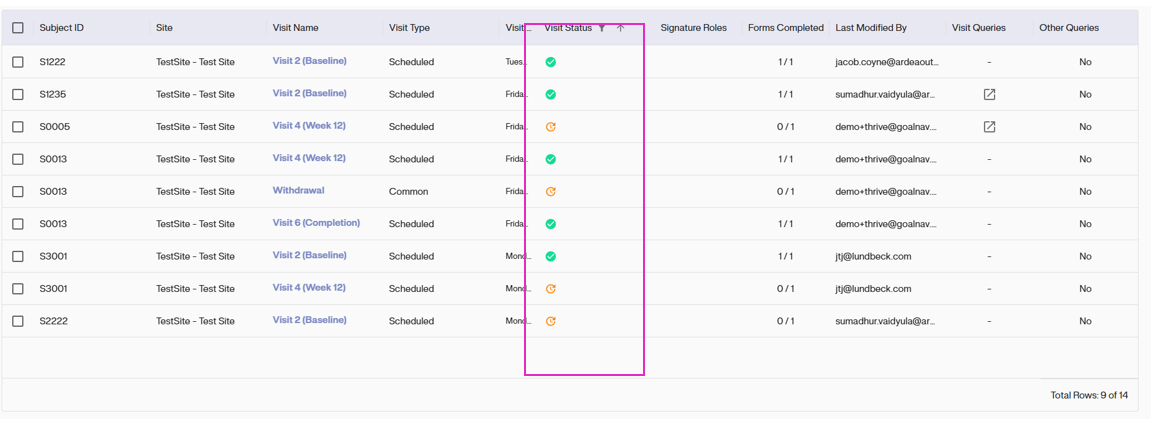
Task: Click the green completed status icon for S1222
Action: click(551, 62)
